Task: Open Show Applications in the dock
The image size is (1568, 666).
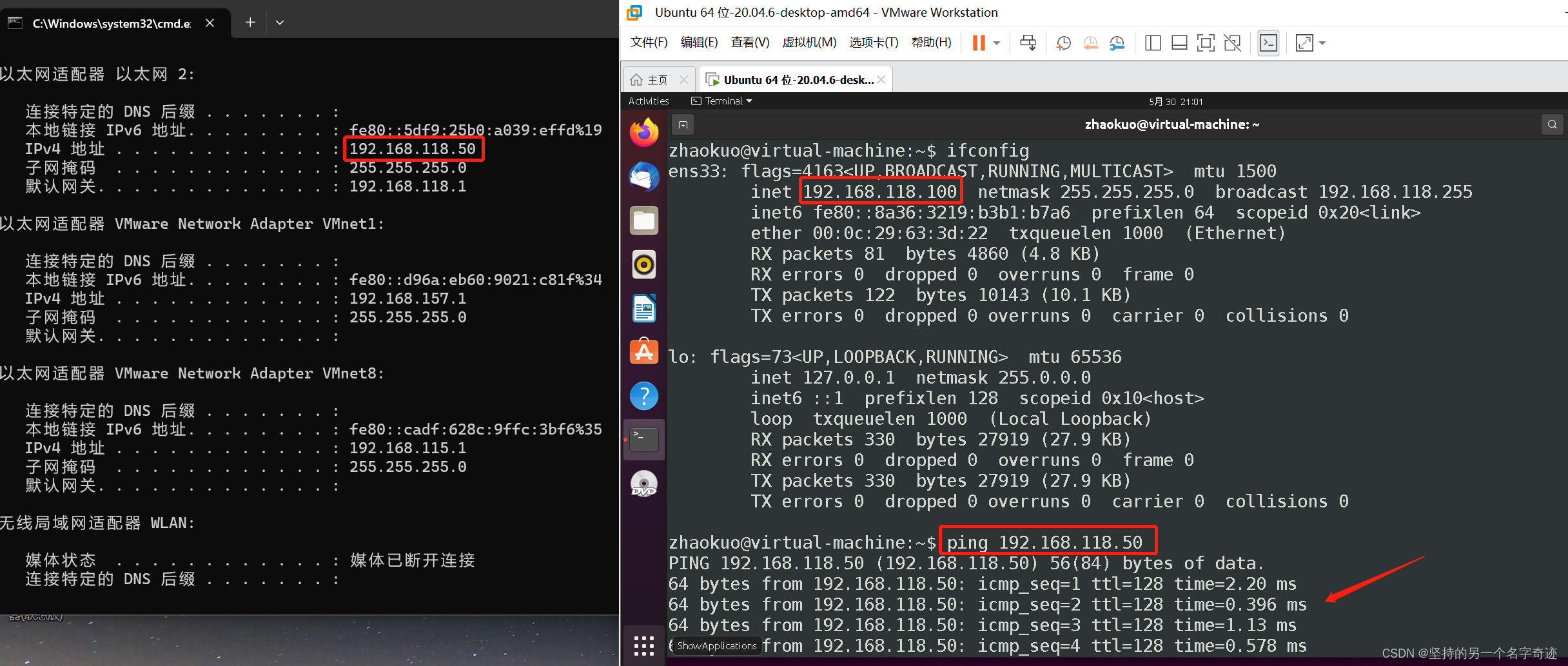Action: tap(643, 645)
